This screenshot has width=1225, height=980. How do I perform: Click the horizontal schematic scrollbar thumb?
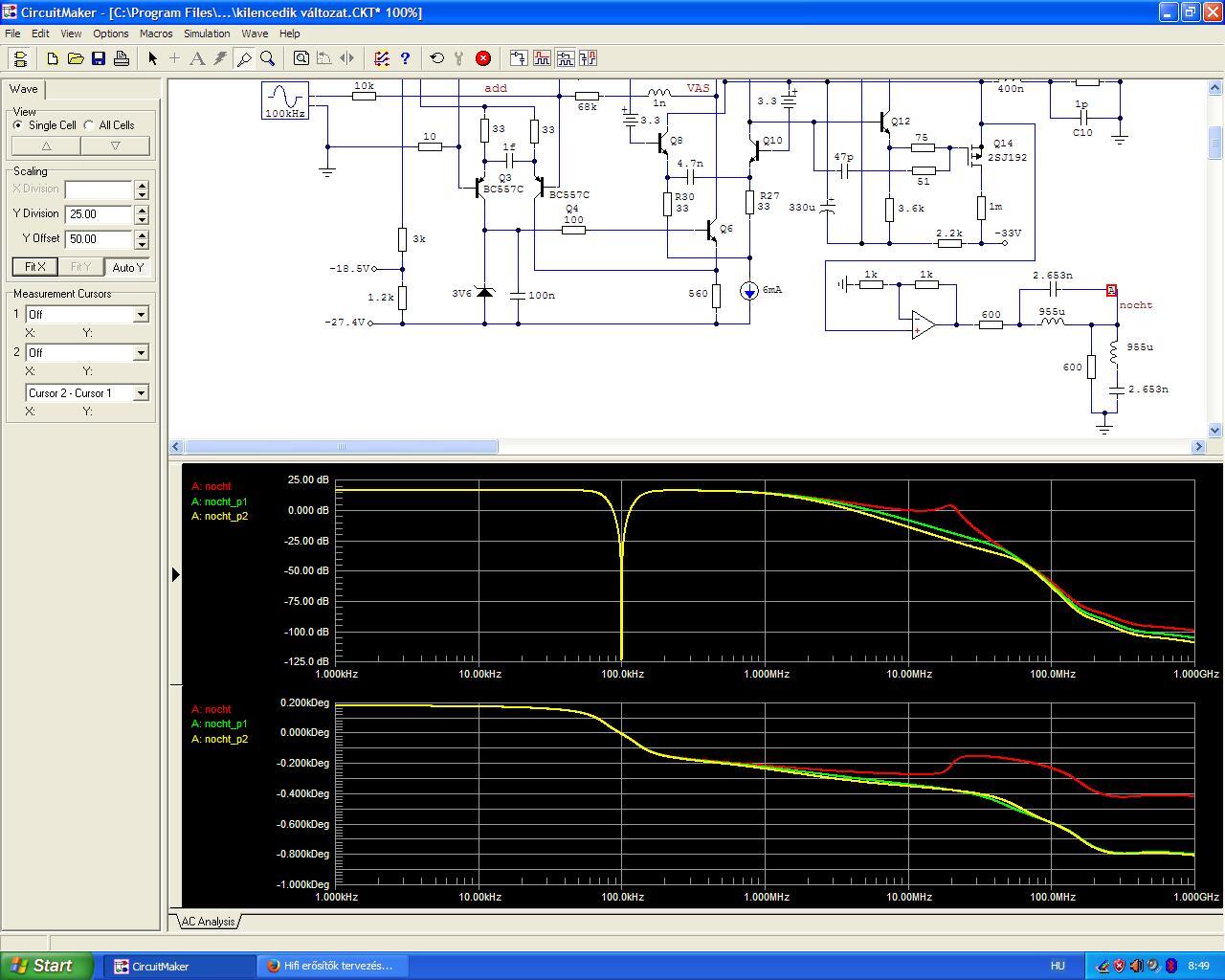(341, 447)
